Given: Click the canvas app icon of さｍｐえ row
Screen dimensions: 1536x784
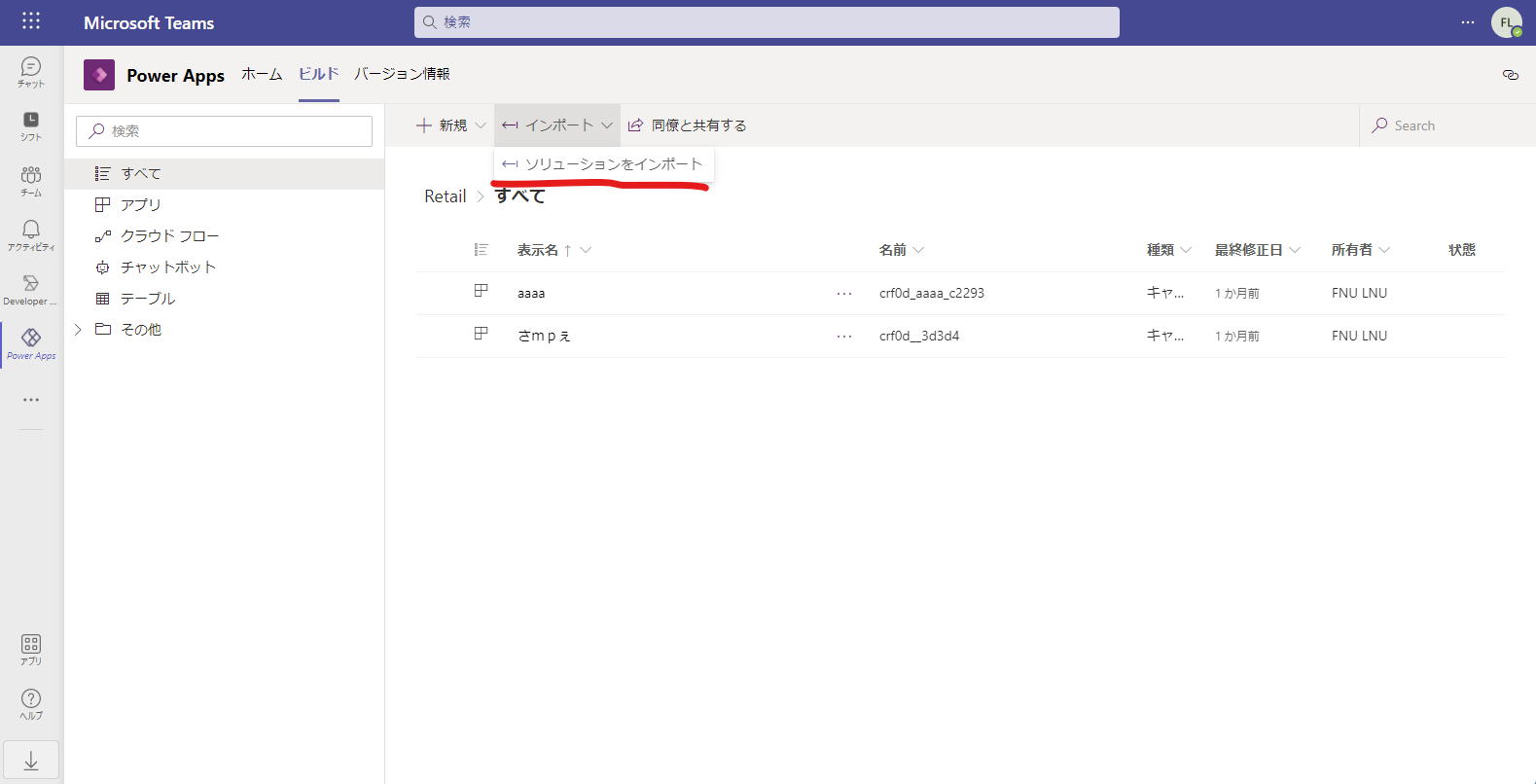Looking at the screenshot, I should coord(481,334).
